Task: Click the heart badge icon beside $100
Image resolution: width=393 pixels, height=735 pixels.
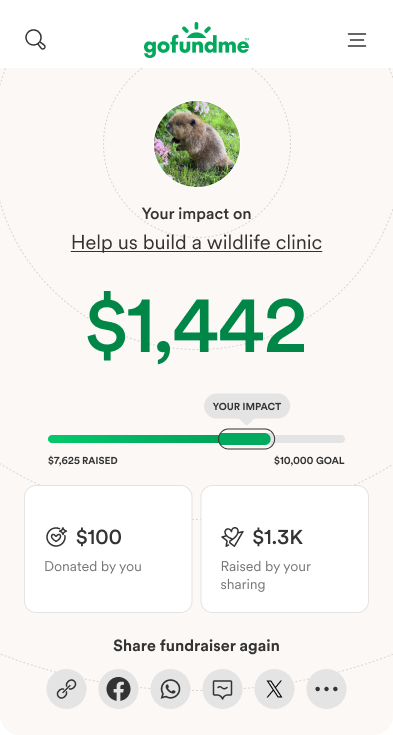Action: [56, 537]
